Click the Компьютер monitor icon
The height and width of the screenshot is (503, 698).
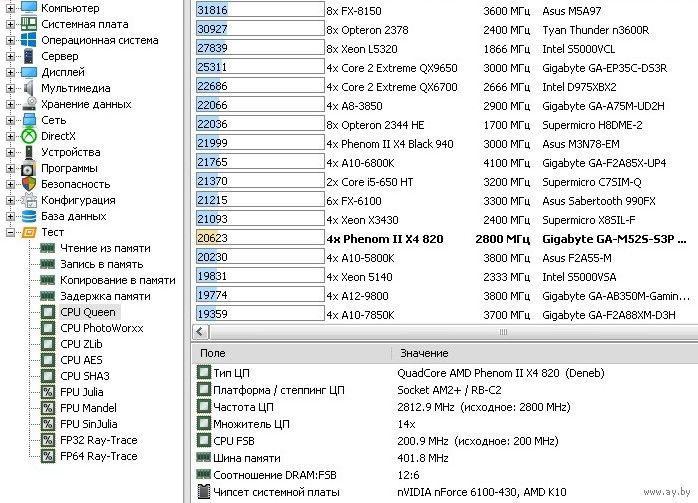pos(29,8)
